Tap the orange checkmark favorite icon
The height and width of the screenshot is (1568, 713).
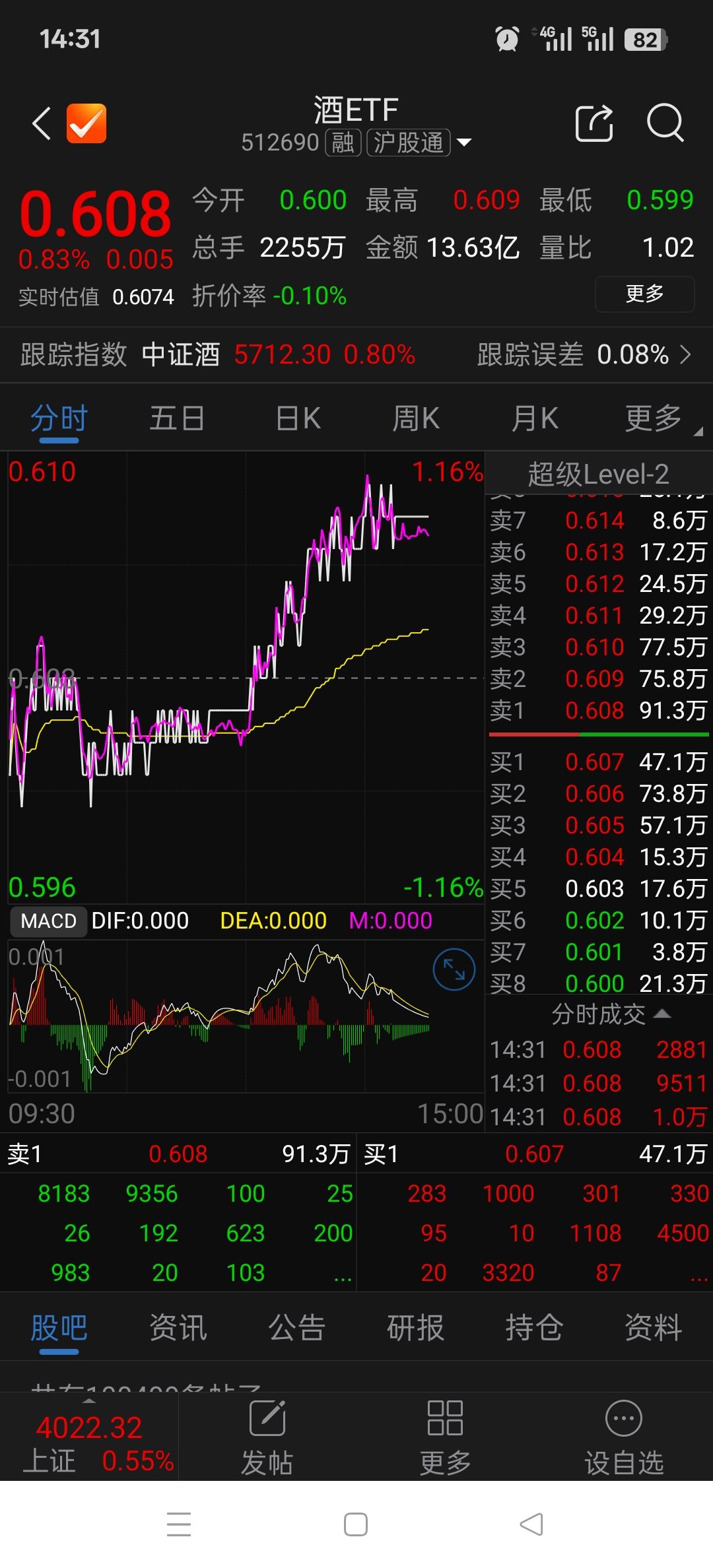(x=86, y=123)
